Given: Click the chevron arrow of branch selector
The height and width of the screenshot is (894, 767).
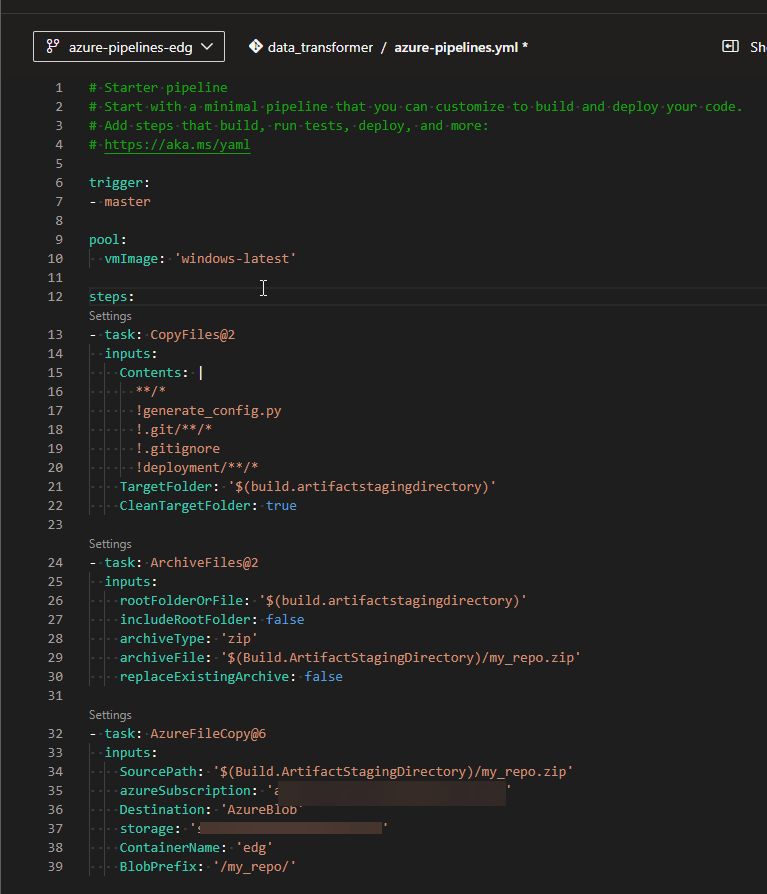Looking at the screenshot, I should click(x=207, y=46).
